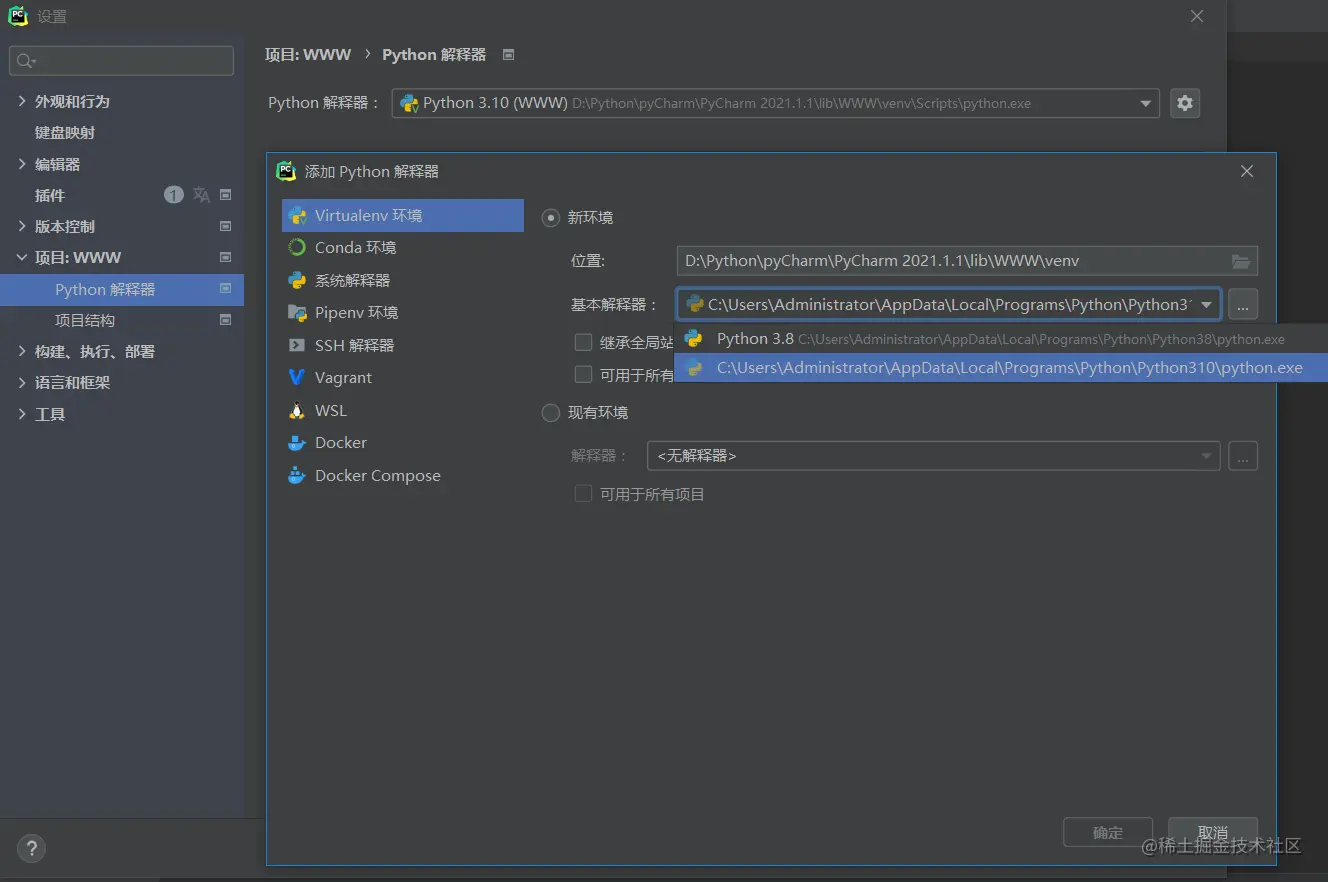Click the PyCharm icon in 添加 Python 解释器 title
The image size is (1328, 882).
tap(286, 171)
